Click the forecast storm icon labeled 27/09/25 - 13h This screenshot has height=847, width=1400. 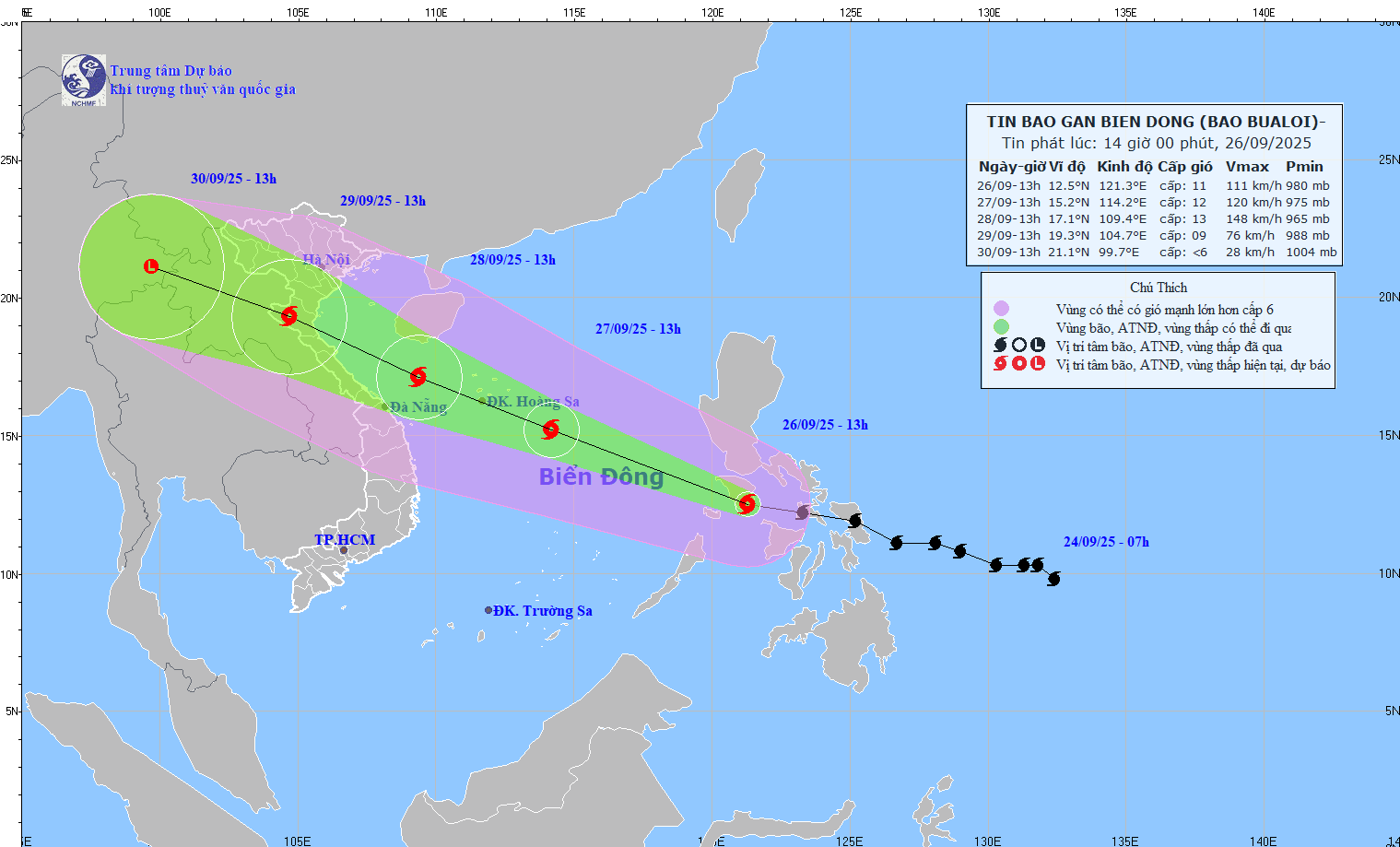pyautogui.click(x=551, y=429)
